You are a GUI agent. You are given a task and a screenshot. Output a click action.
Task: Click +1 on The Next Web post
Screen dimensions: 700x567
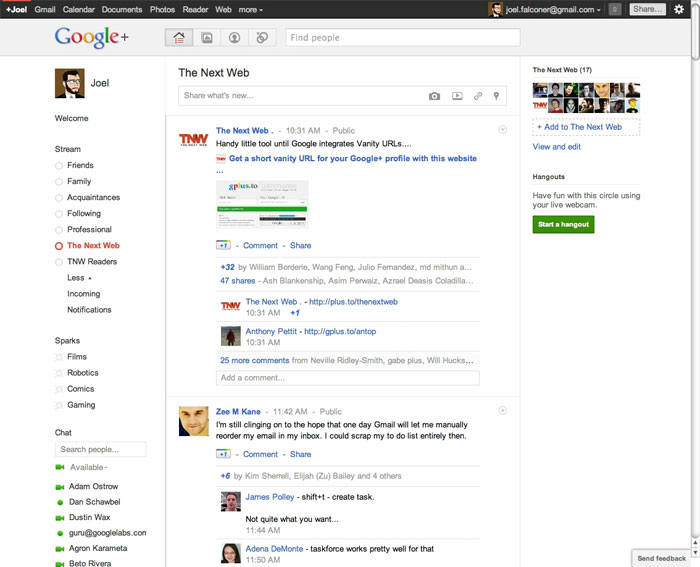pos(223,245)
